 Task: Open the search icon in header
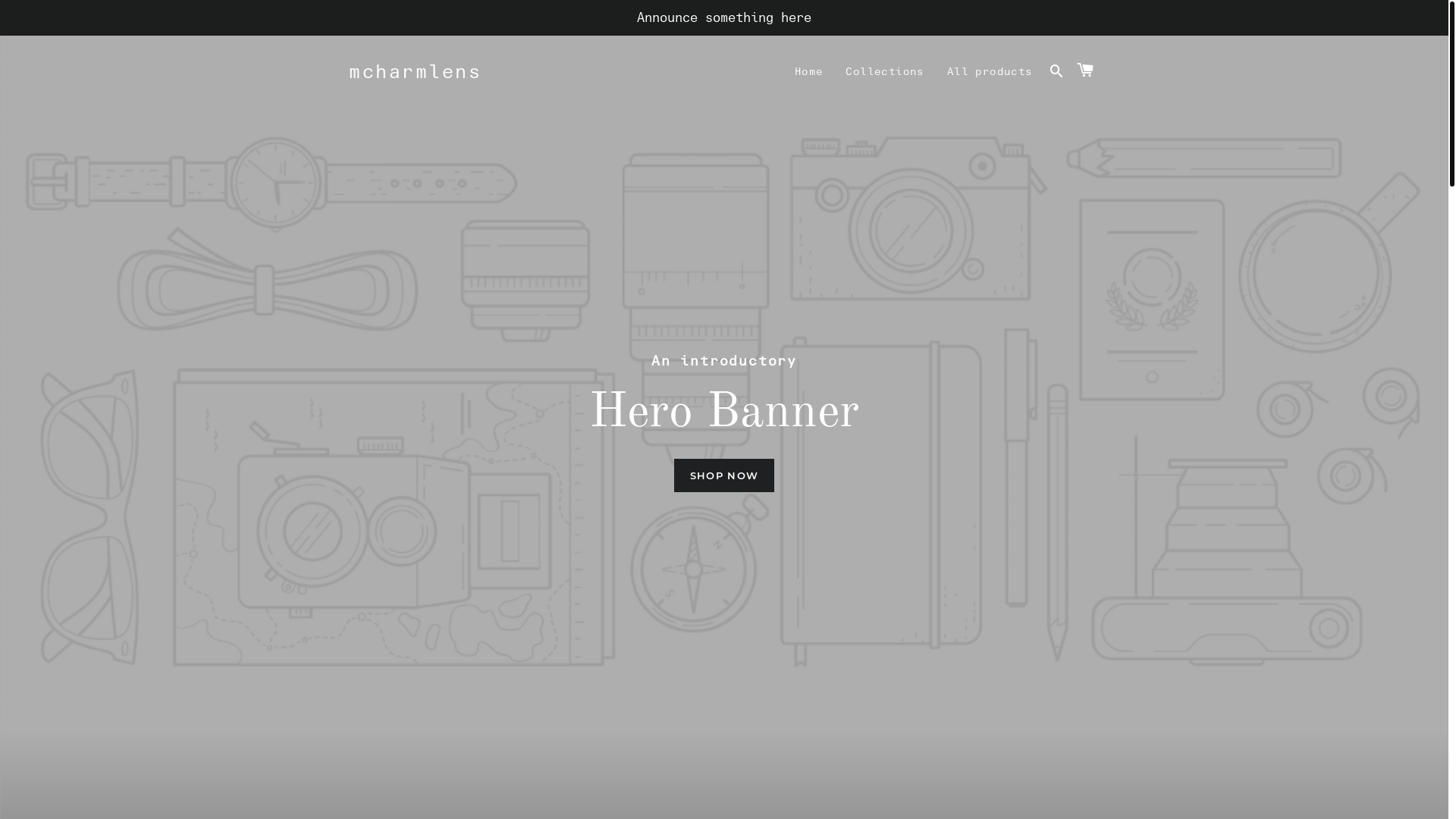(1056, 71)
